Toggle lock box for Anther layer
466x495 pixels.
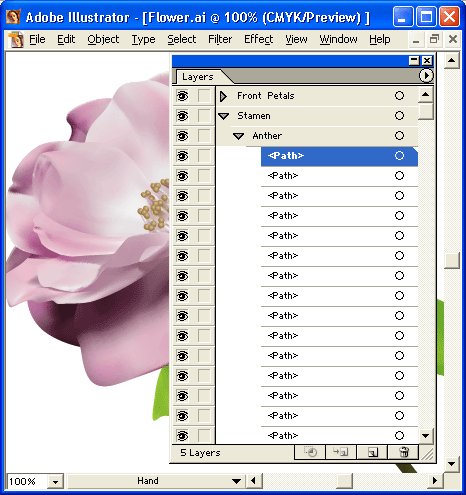point(204,136)
